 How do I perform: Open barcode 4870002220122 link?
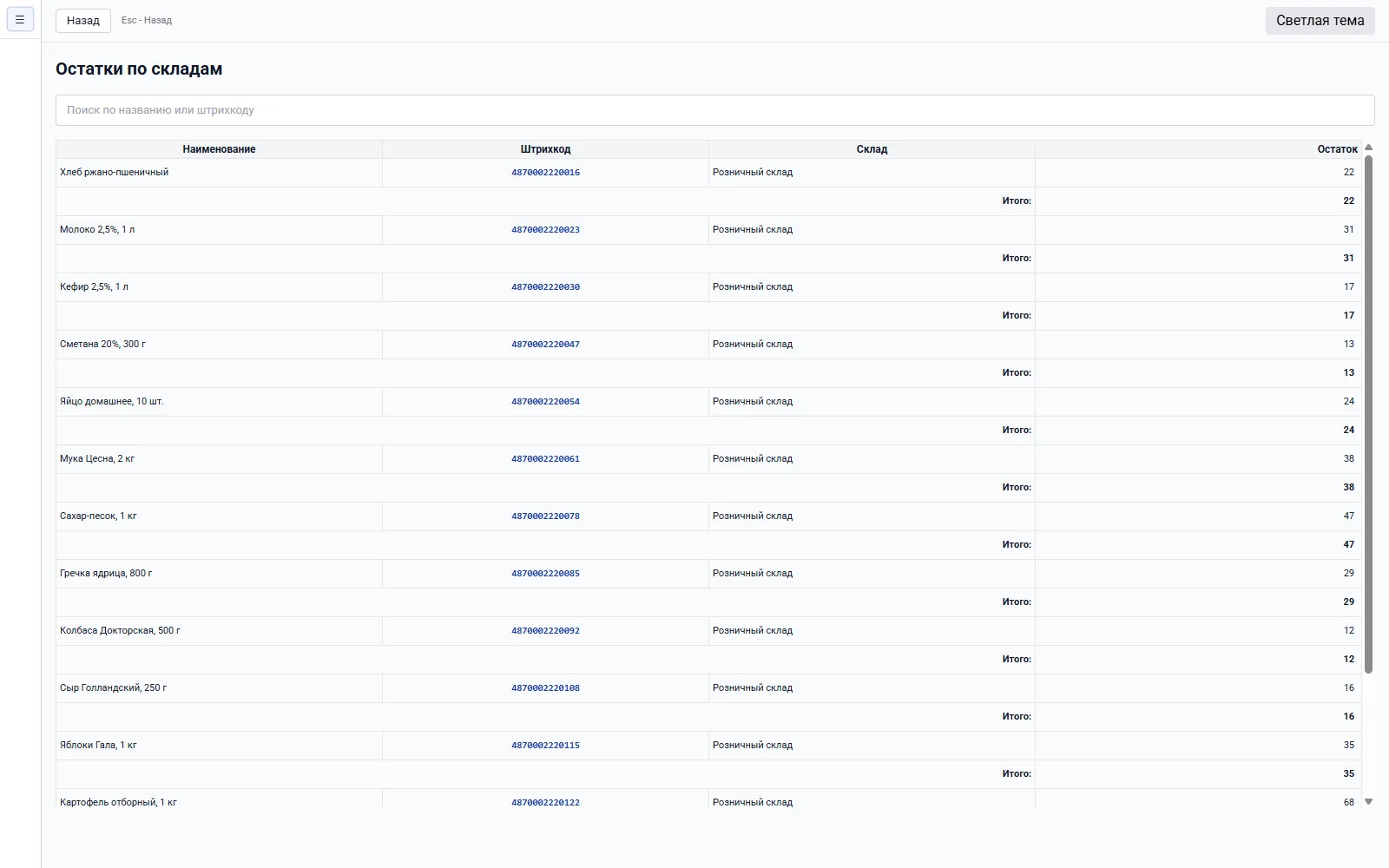tap(545, 802)
